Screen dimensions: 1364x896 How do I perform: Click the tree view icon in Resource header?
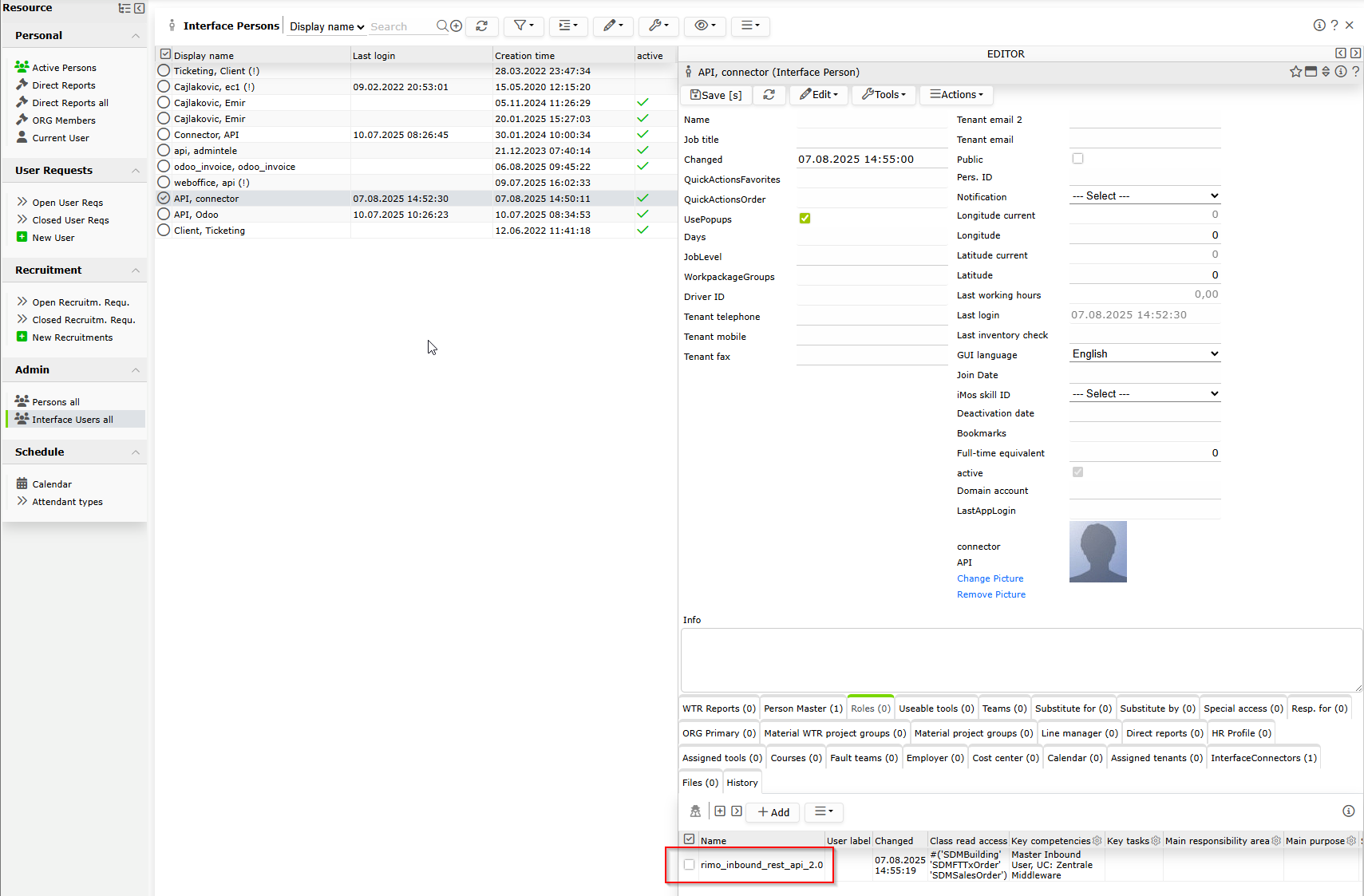pos(125,8)
